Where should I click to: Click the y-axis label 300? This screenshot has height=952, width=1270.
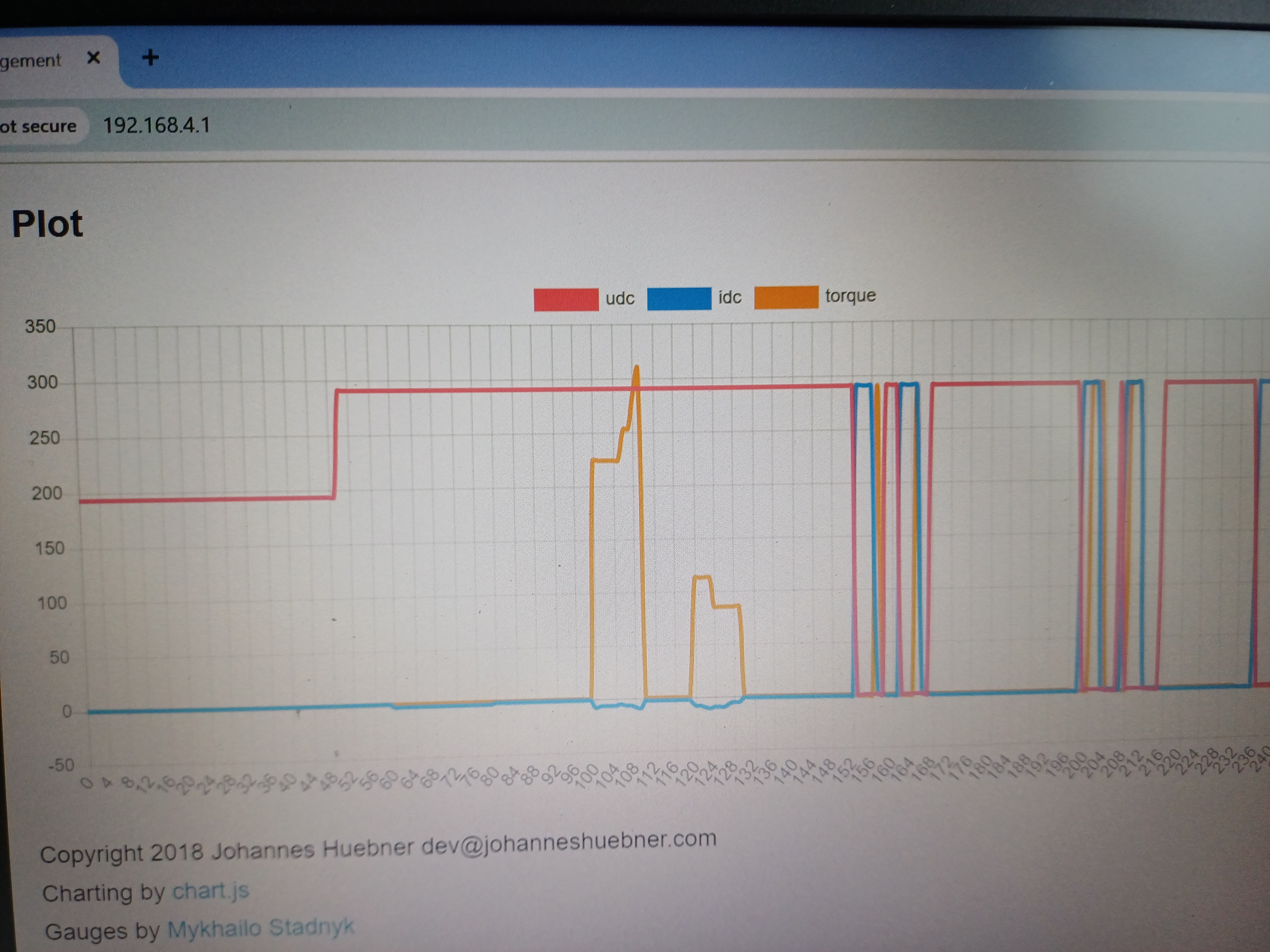point(43,383)
